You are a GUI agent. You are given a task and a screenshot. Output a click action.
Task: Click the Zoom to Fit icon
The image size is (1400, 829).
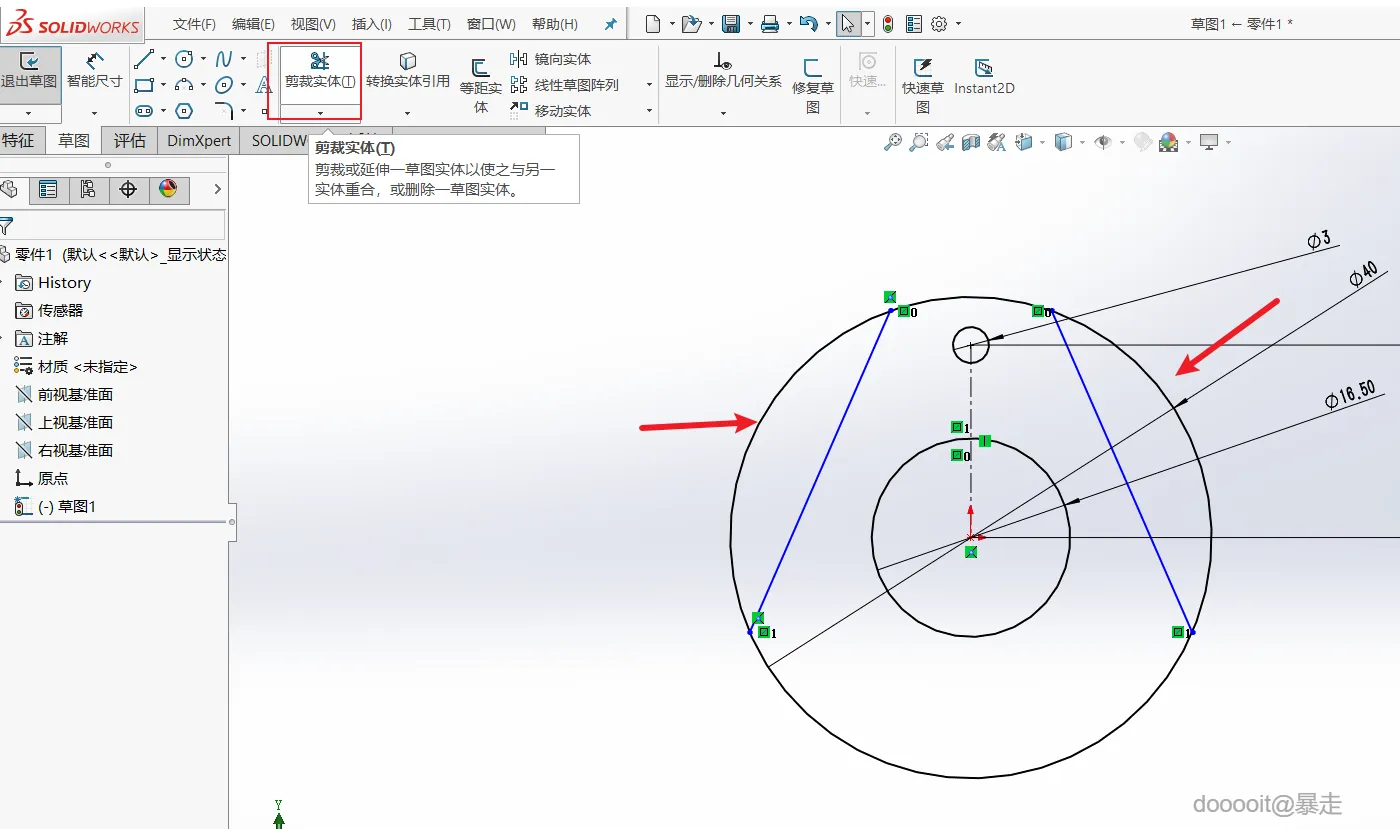[x=893, y=143]
